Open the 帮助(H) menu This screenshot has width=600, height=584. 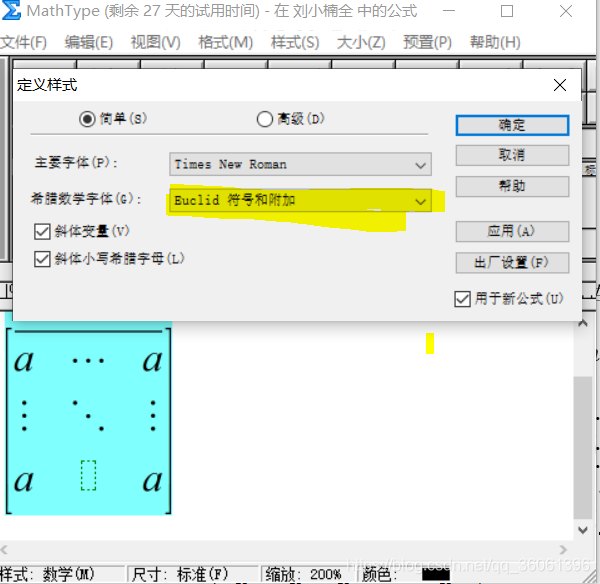click(x=495, y=42)
